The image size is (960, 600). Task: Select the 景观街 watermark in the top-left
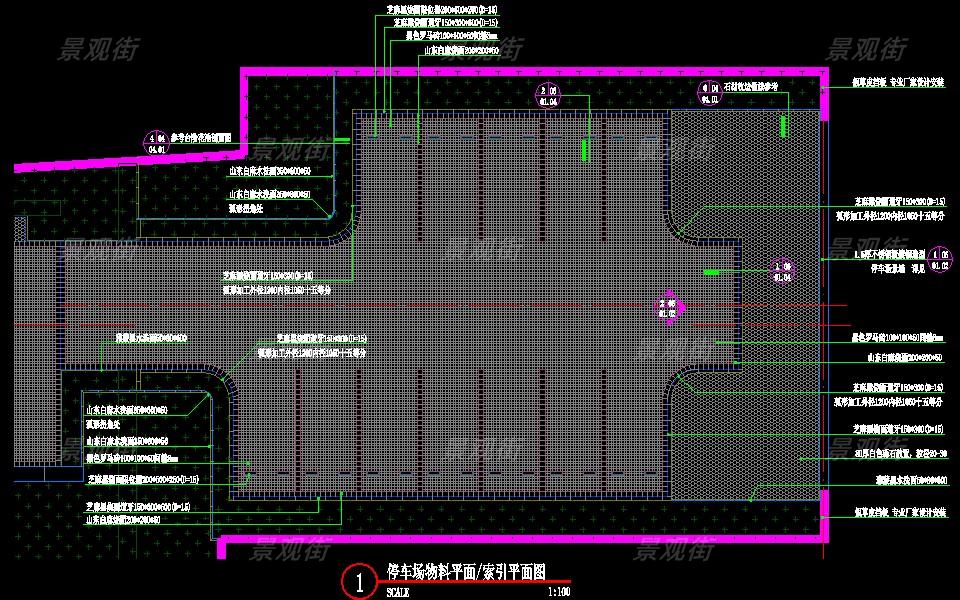[100, 48]
